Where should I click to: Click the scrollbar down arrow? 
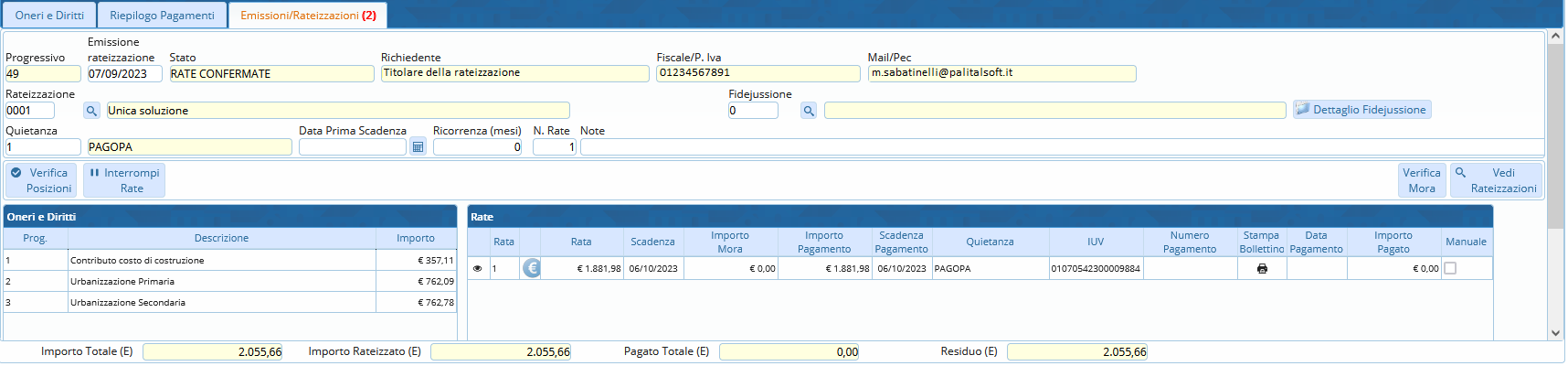(x=1555, y=333)
